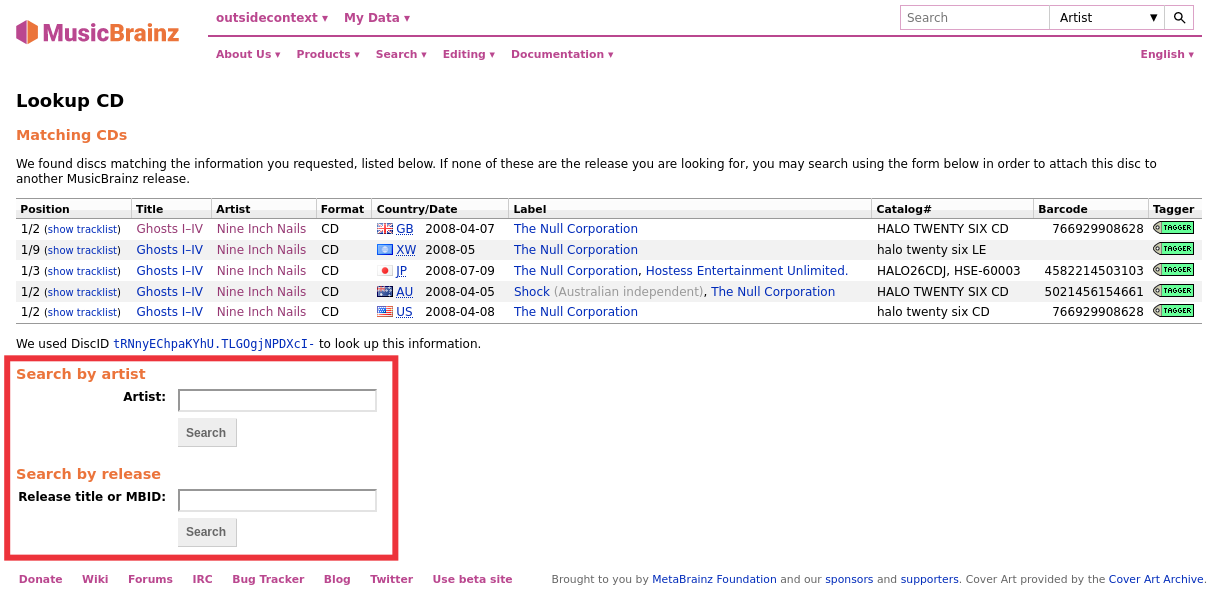Screen dimensions: 1218x612
Task: Open Nine Inch Nails artist in XW row
Action: point(262,250)
